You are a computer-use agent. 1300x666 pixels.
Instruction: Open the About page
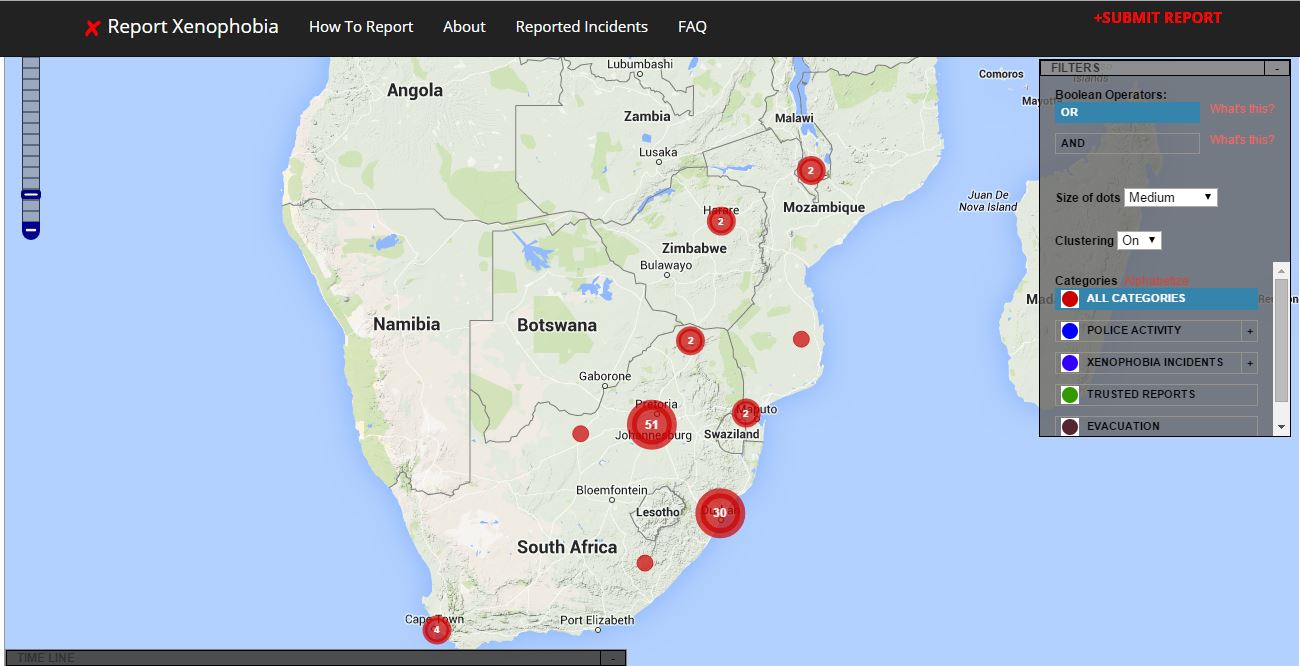[464, 27]
